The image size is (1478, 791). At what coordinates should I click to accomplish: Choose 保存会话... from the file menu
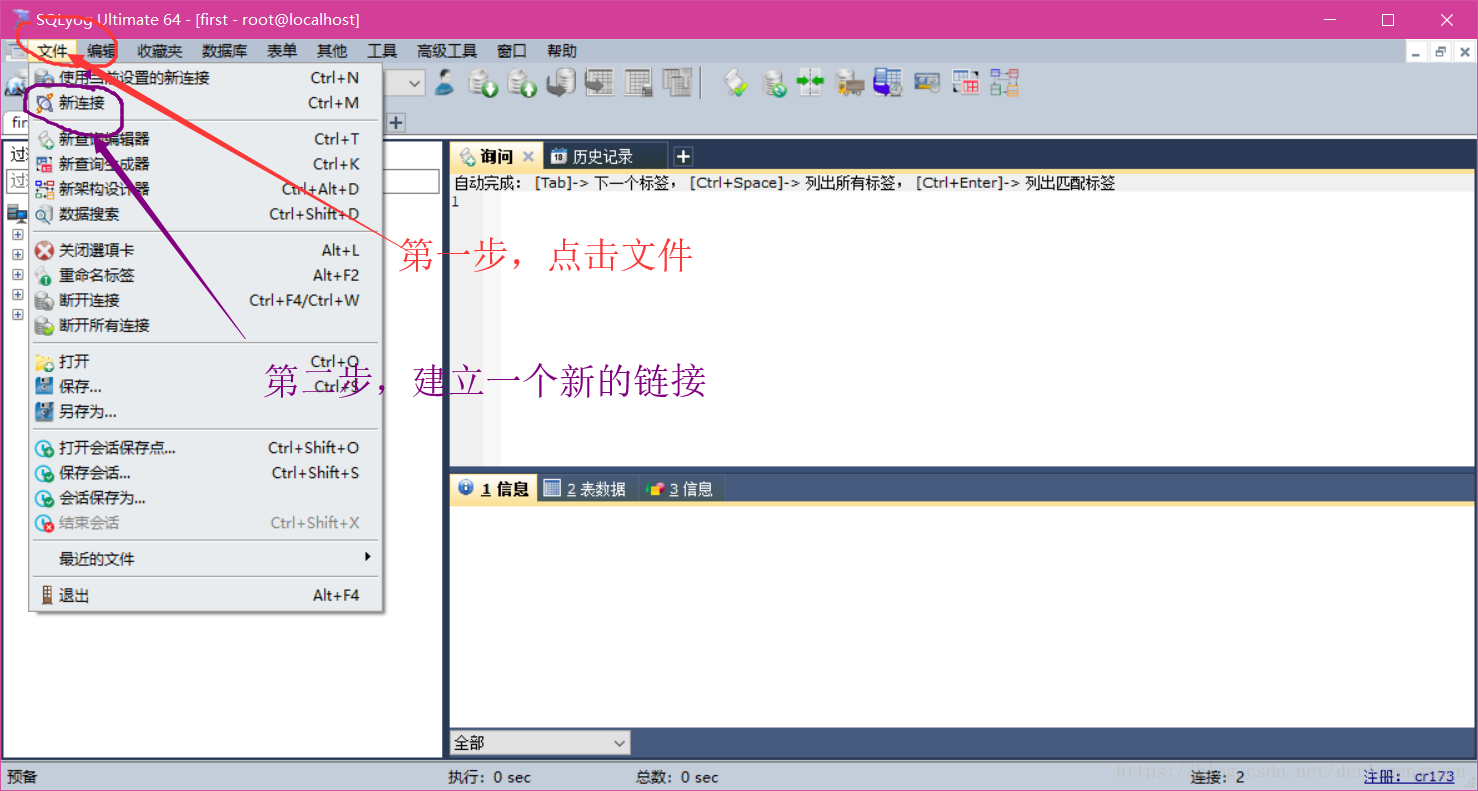pyautogui.click(x=206, y=473)
